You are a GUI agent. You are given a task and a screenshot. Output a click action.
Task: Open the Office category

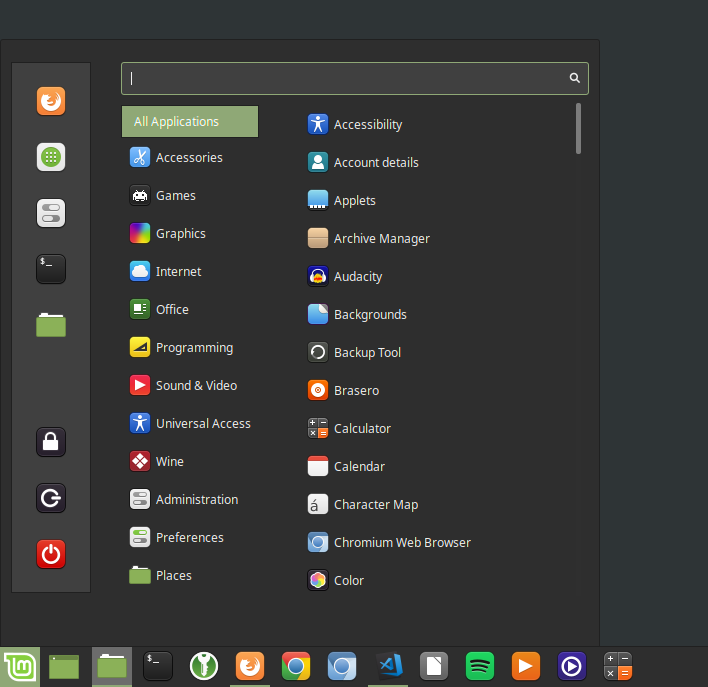(x=190, y=309)
